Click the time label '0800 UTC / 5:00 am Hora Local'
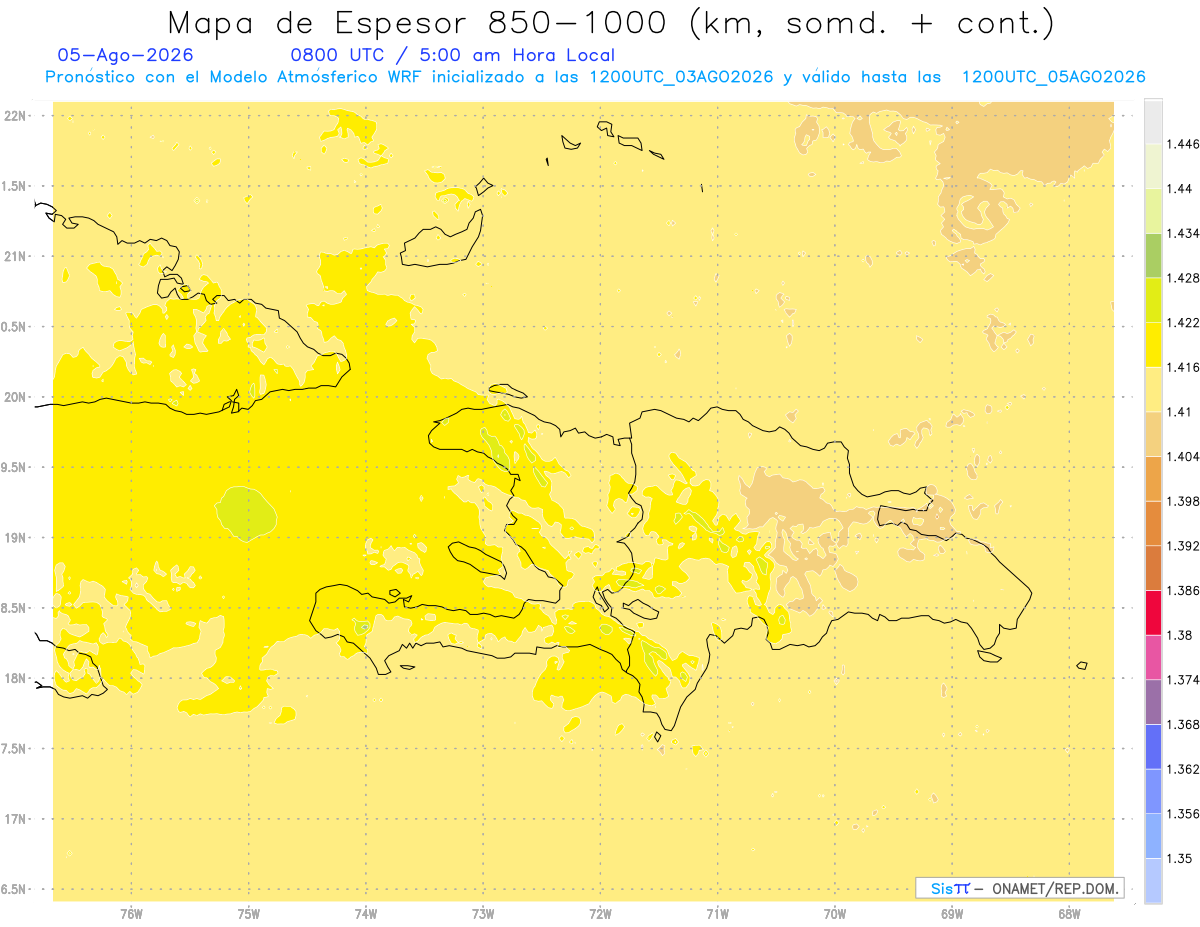1200x927 pixels. coord(452,55)
